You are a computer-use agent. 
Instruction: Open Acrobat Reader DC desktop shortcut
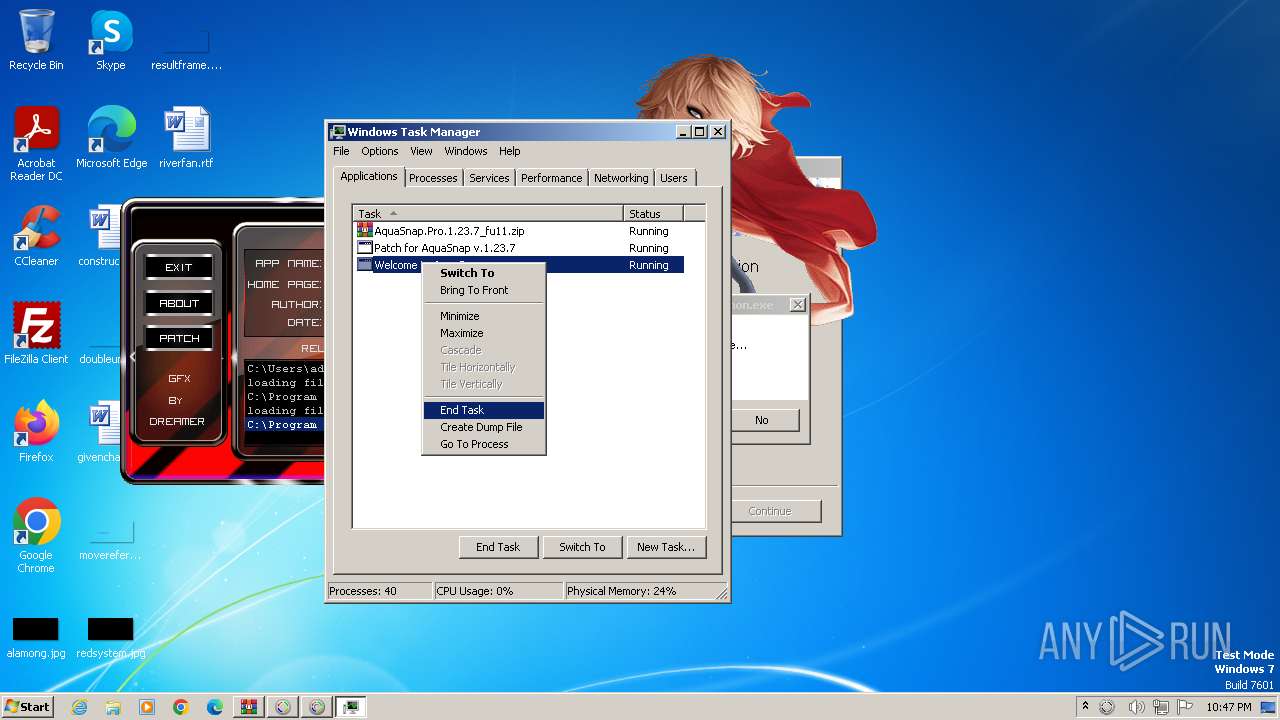pyautogui.click(x=36, y=144)
